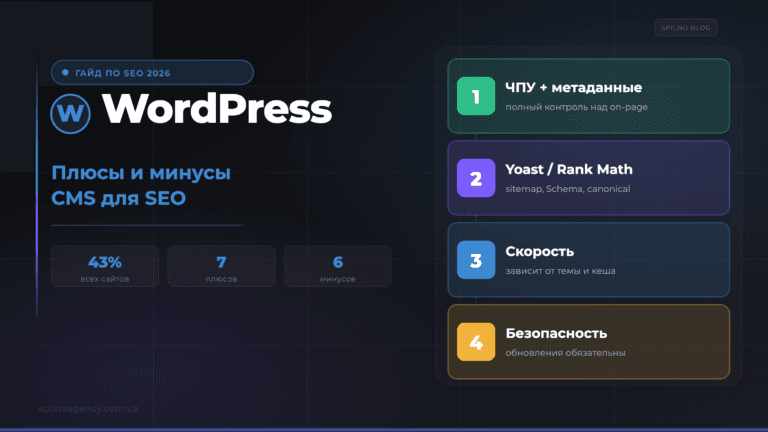
Task: Click the spilnoagency.com.ua link
Action: pyautogui.click(x=89, y=408)
